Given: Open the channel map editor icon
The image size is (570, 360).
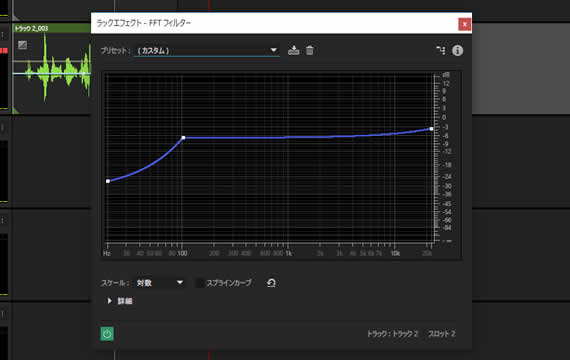Looking at the screenshot, I should (441, 50).
